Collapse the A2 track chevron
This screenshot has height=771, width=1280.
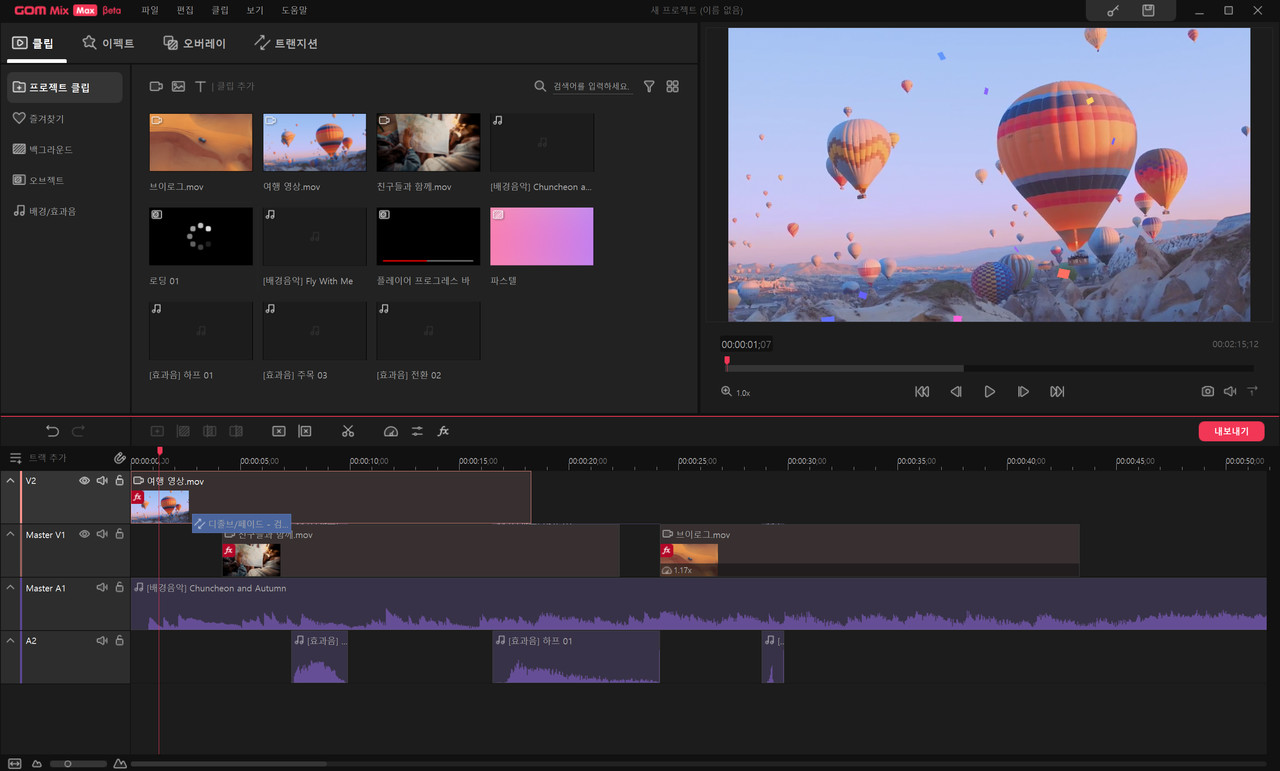pyautogui.click(x=10, y=640)
